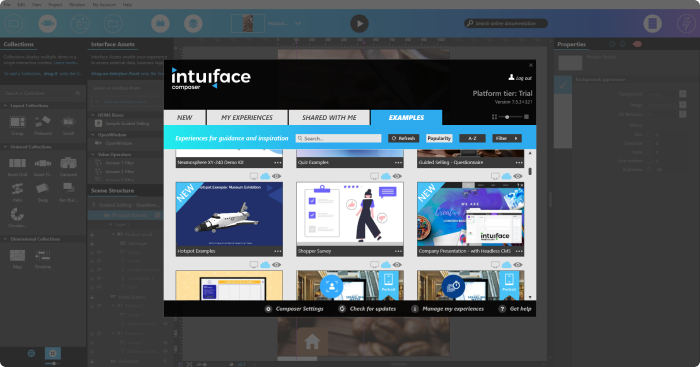700x367 pixels.
Task: Open ellipsis menu for Neuroxsphere Demo Kit
Action: [278, 163]
